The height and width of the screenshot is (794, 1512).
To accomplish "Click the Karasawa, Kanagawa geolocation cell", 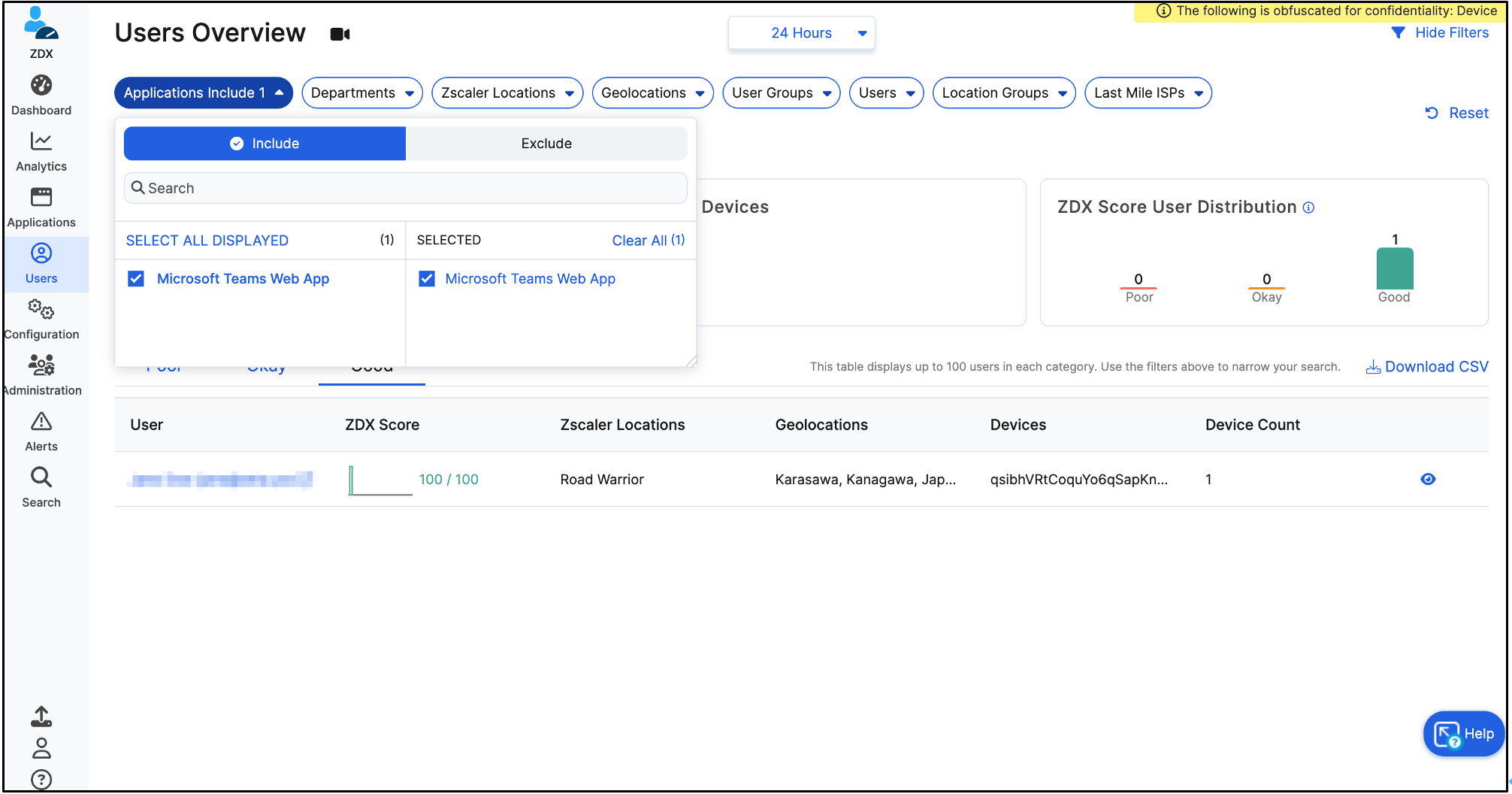I will [866, 480].
